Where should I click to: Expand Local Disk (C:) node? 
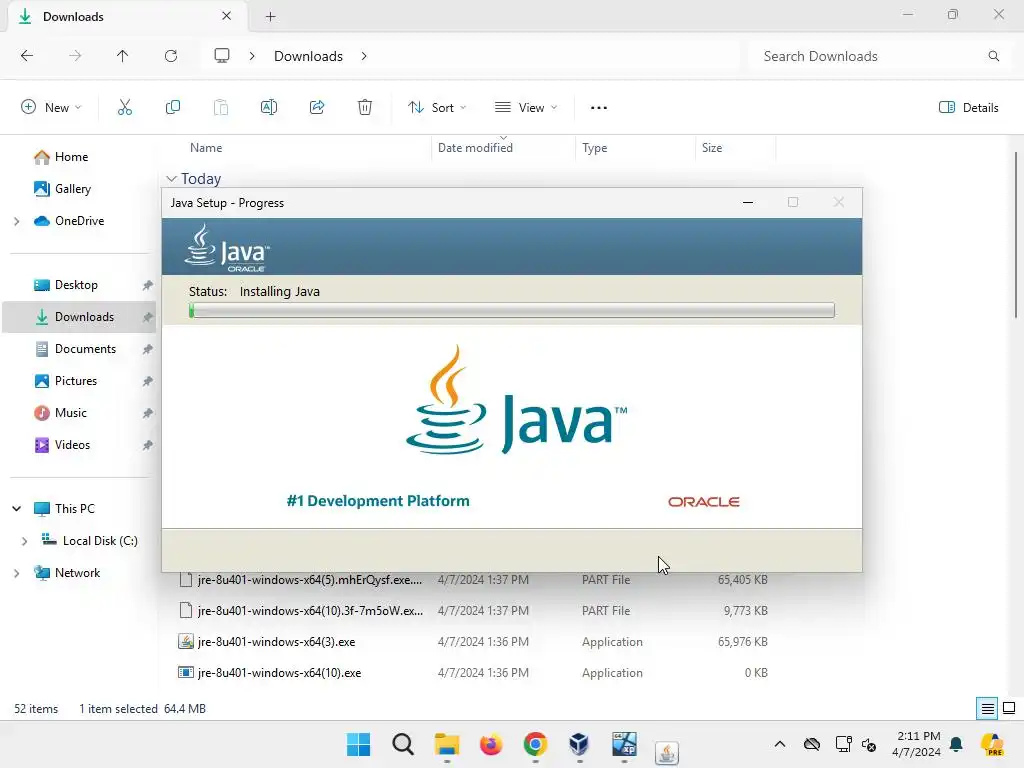tap(24, 541)
